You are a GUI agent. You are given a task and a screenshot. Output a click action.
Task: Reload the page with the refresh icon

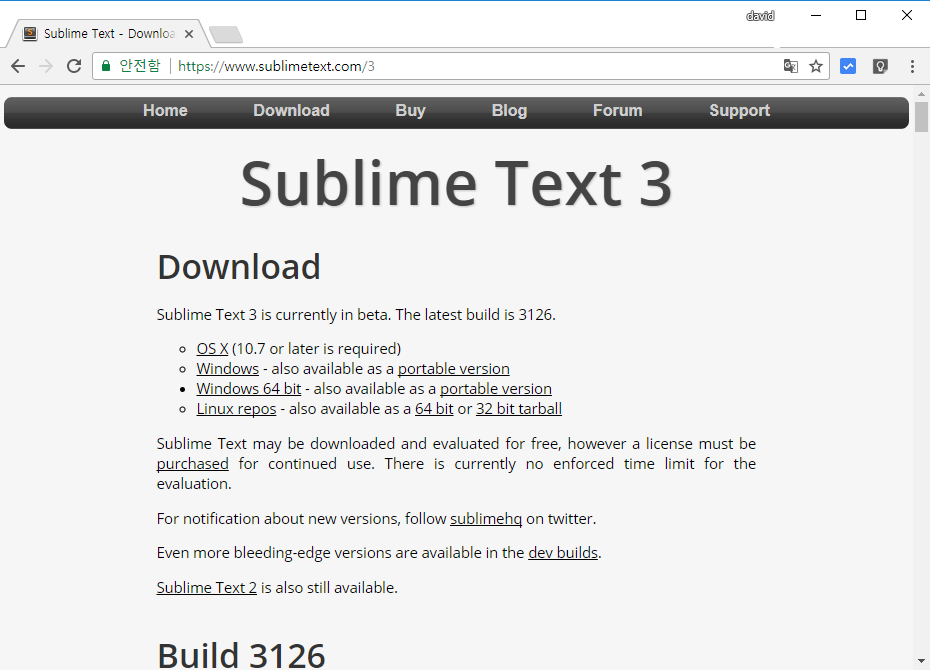[x=74, y=66]
